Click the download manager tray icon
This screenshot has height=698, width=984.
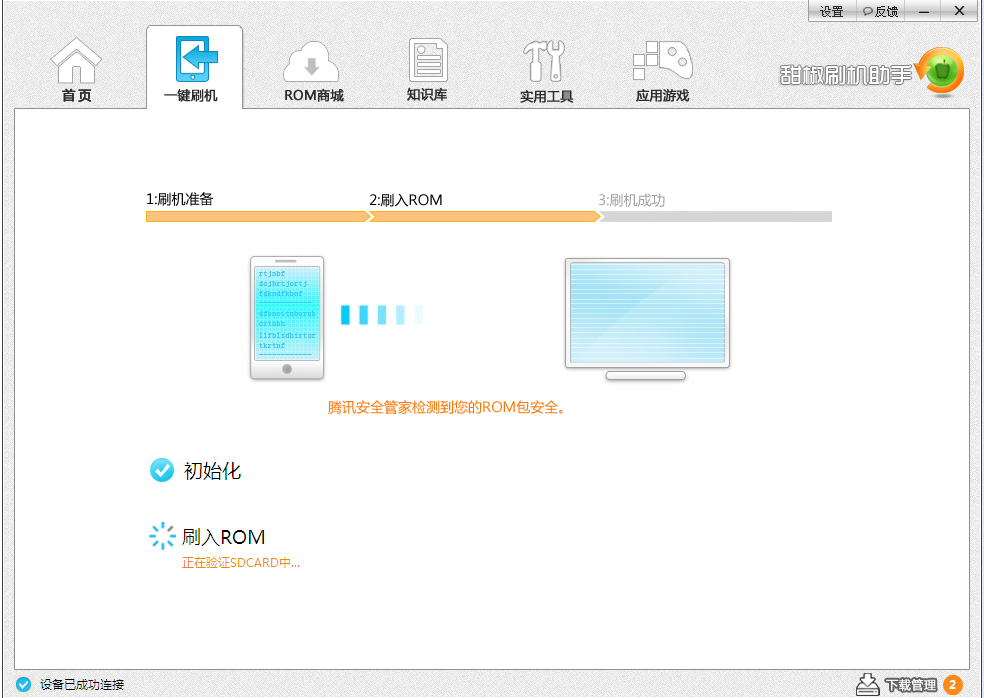pyautogui.click(x=867, y=684)
